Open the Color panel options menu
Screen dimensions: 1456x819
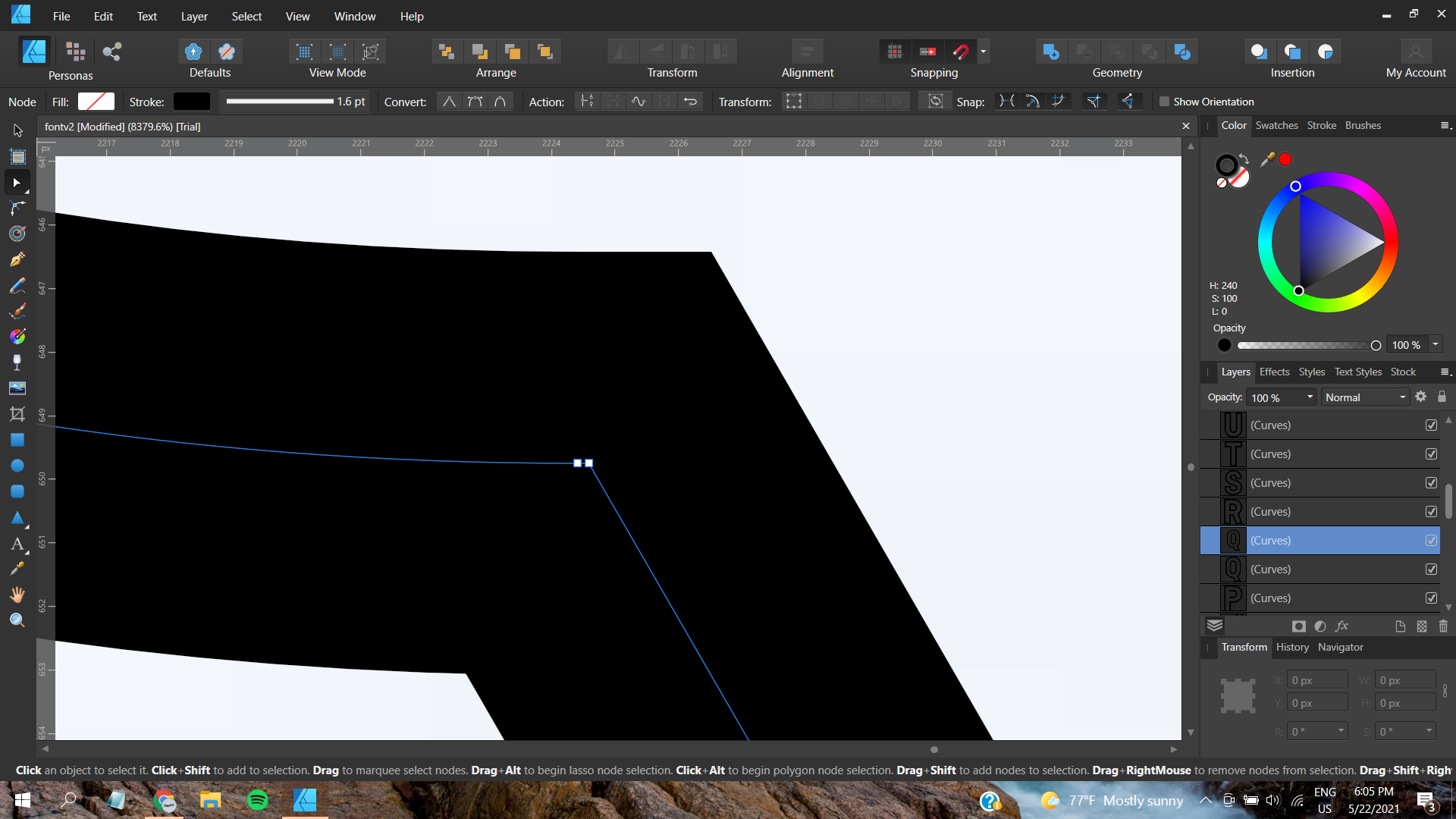[x=1445, y=126]
